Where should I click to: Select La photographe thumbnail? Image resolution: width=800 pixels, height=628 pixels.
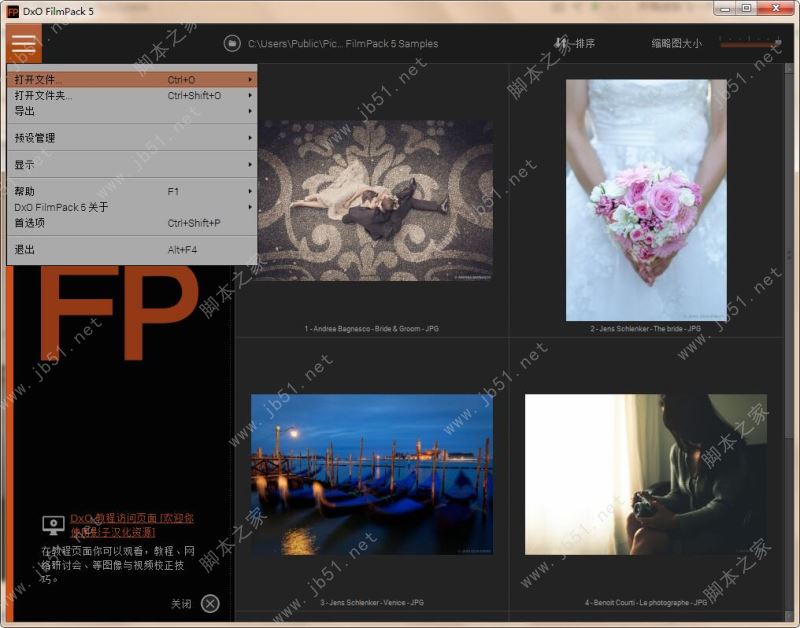coord(646,474)
